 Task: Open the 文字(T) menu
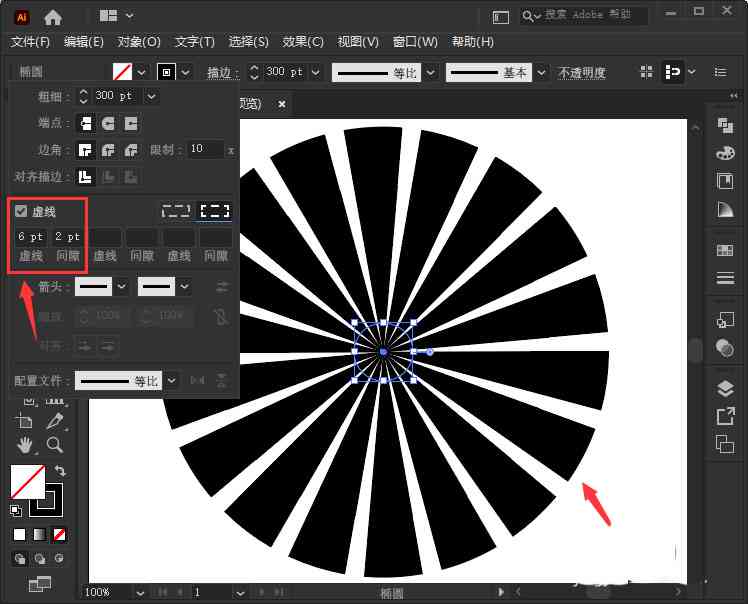click(x=195, y=42)
